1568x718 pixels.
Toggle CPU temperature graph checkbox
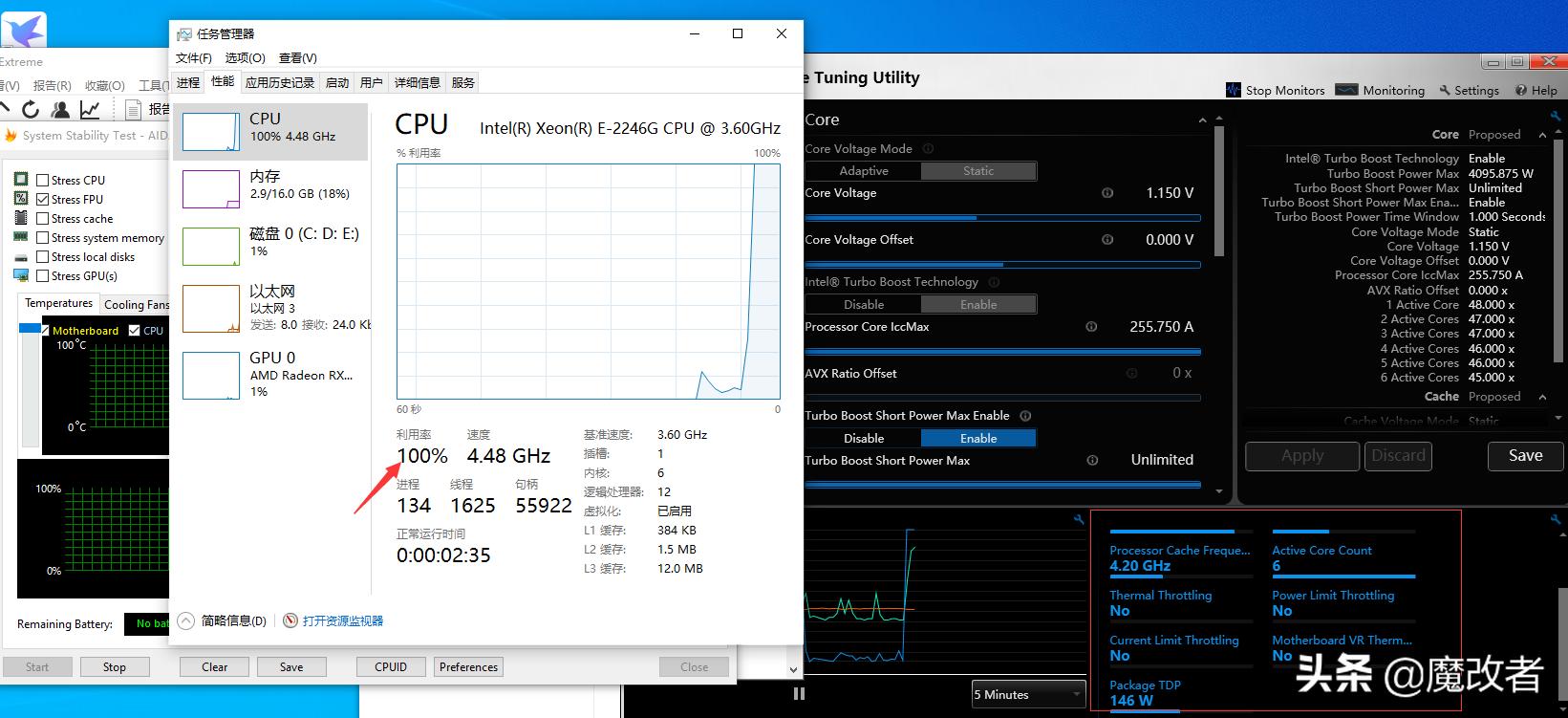pyautogui.click(x=135, y=330)
